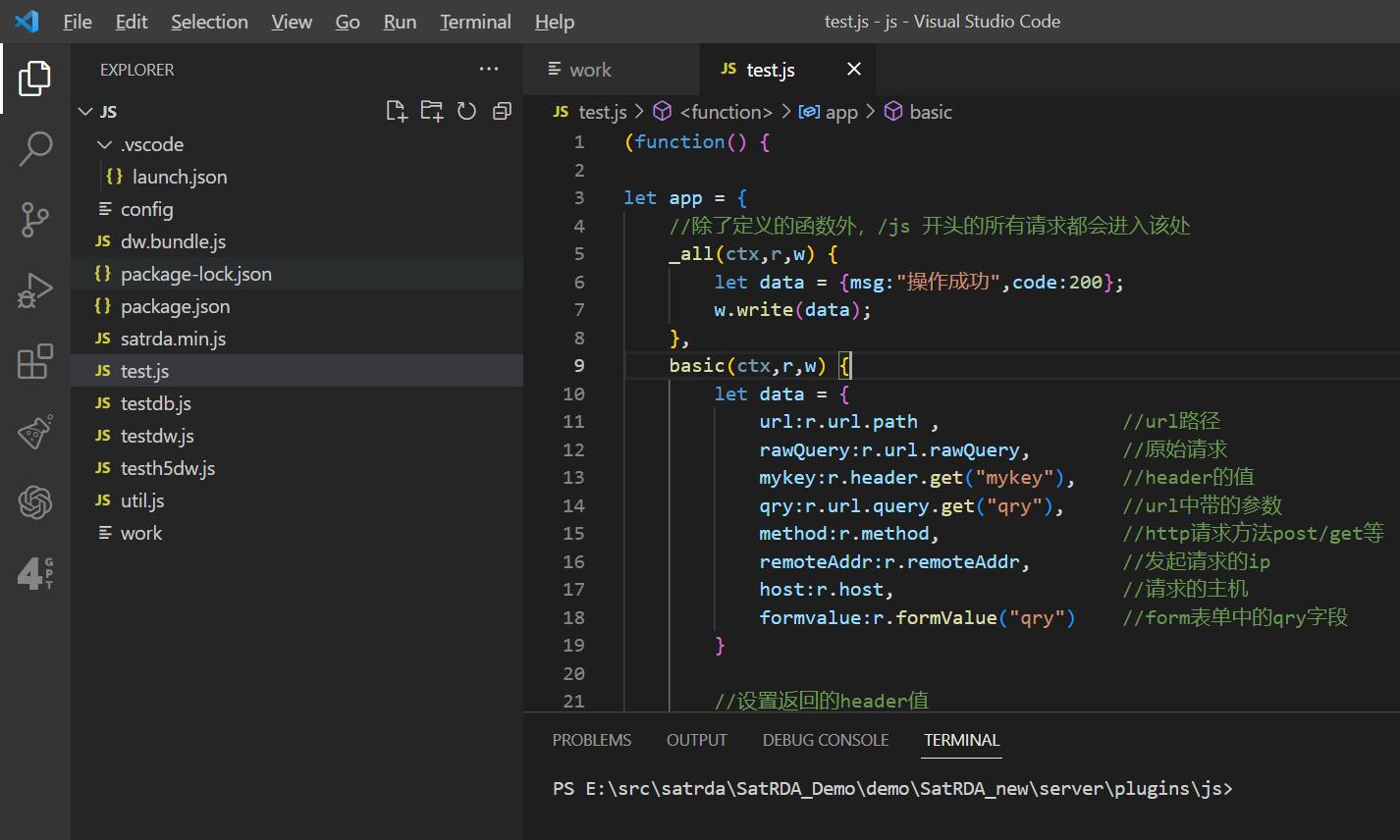Open the ChatGPT sidebar icon
Viewport: 1400px width, 840px height.
click(35, 502)
